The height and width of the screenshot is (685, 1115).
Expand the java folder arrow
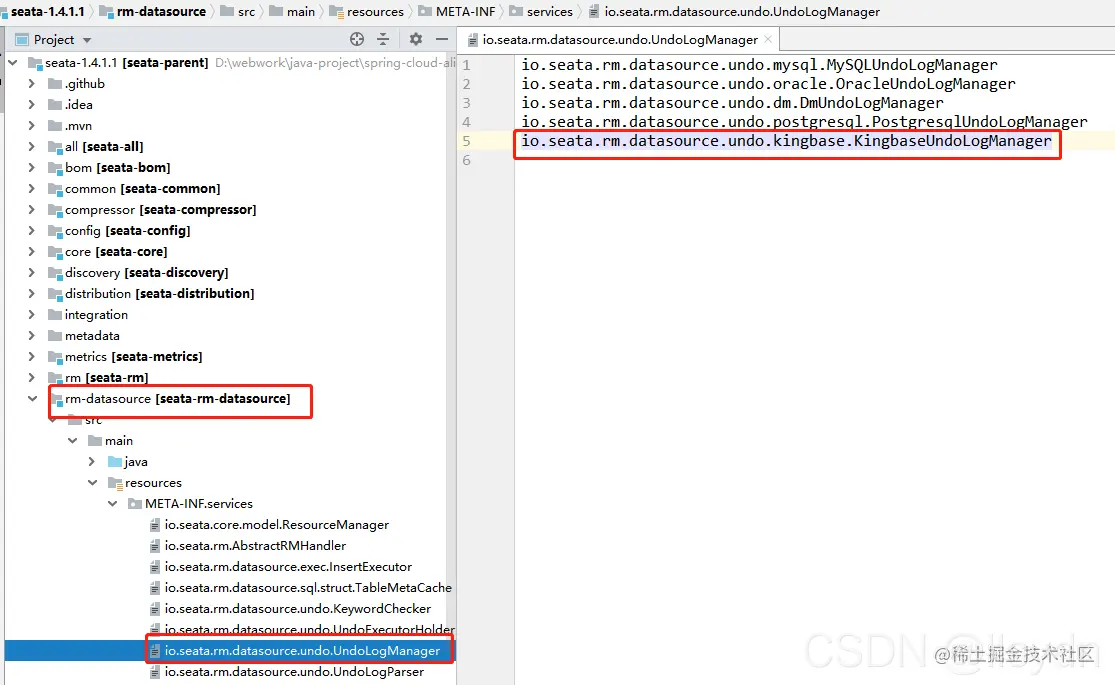[x=92, y=462]
